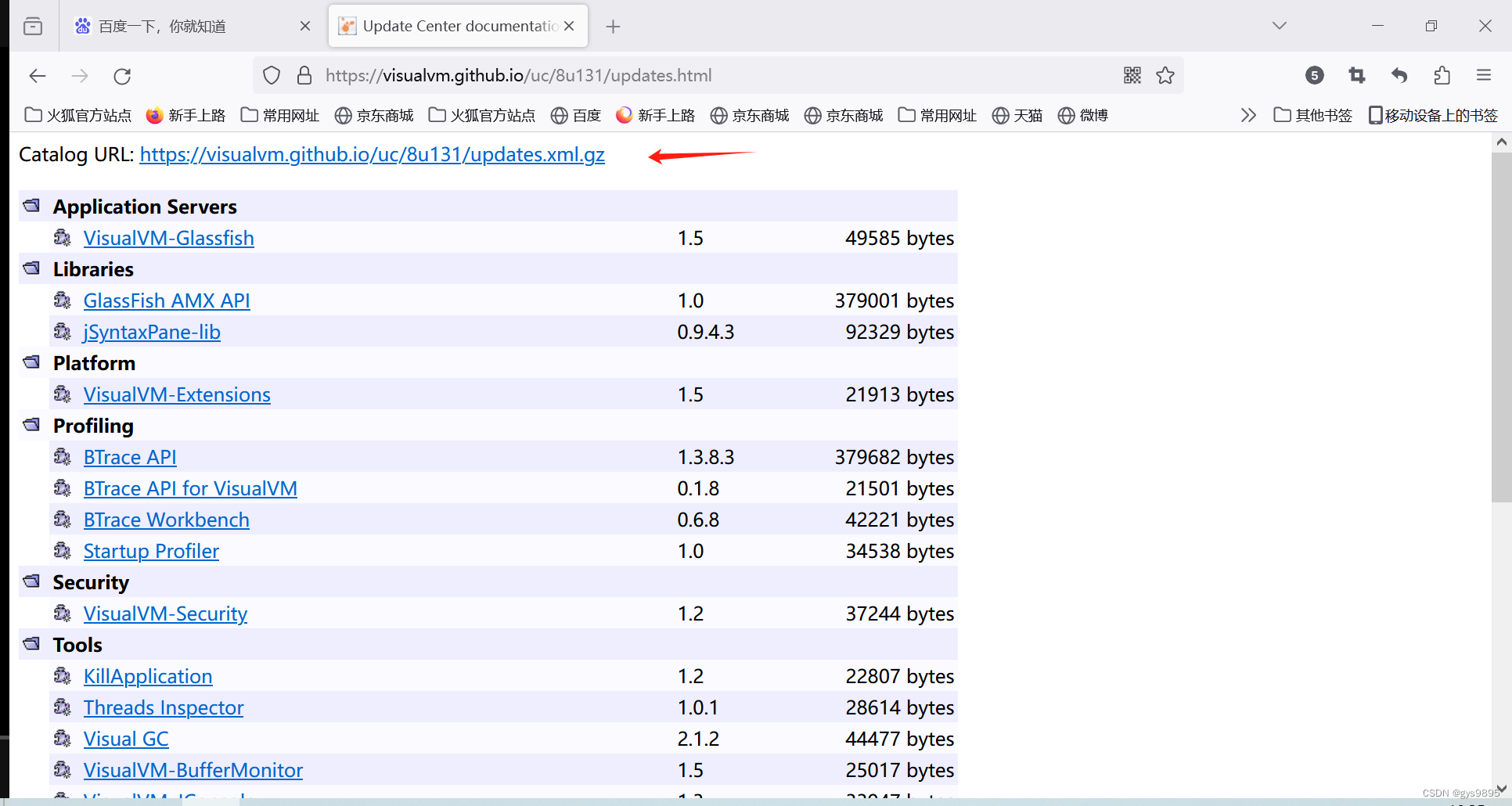Click the page vertical scrollbar thumb
Image resolution: width=1512 pixels, height=806 pixels.
pyautogui.click(x=1501, y=327)
